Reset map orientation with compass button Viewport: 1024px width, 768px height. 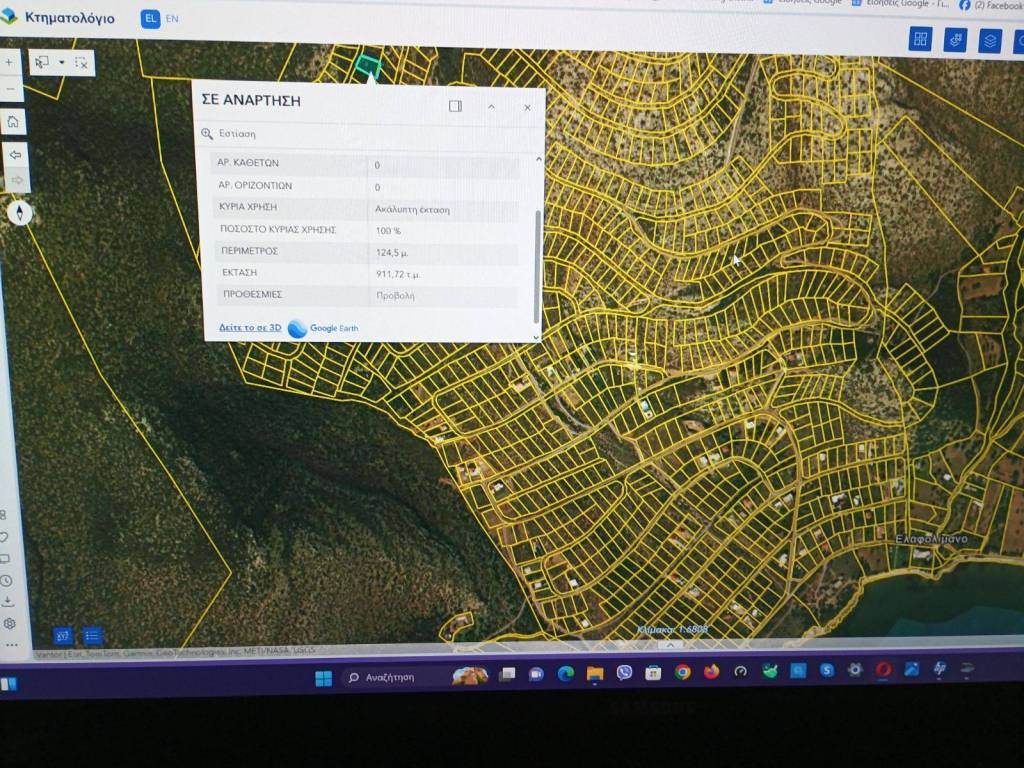(20, 212)
